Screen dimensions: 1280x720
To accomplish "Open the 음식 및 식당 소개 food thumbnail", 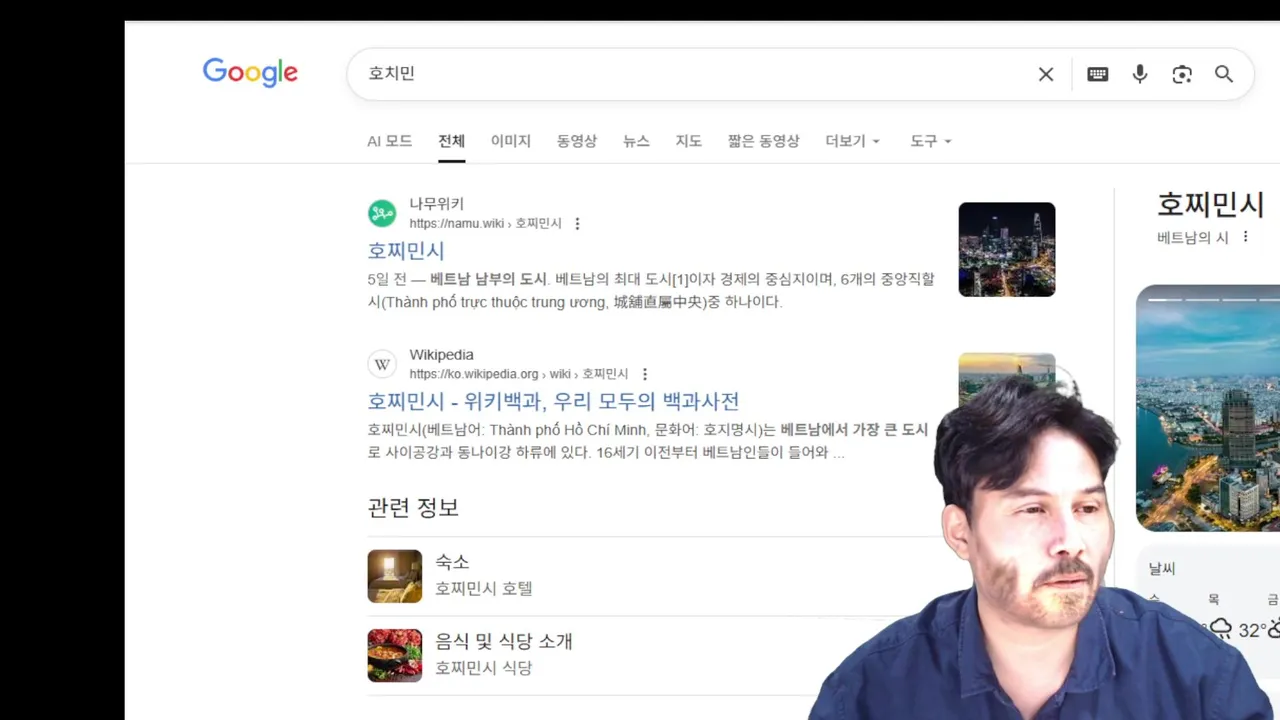I will click(395, 655).
